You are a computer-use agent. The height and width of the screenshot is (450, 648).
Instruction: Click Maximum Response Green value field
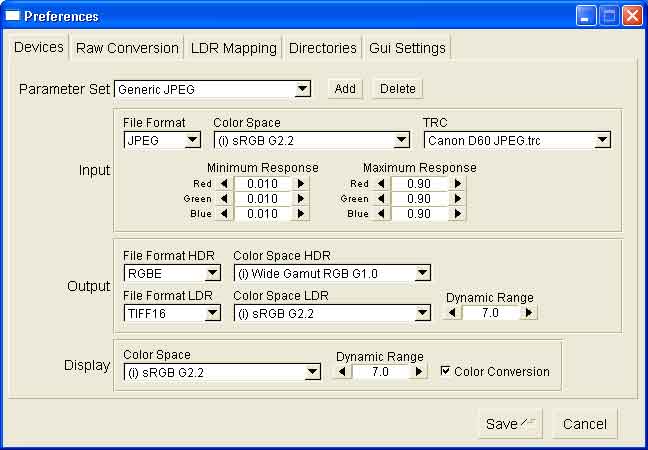(x=419, y=199)
